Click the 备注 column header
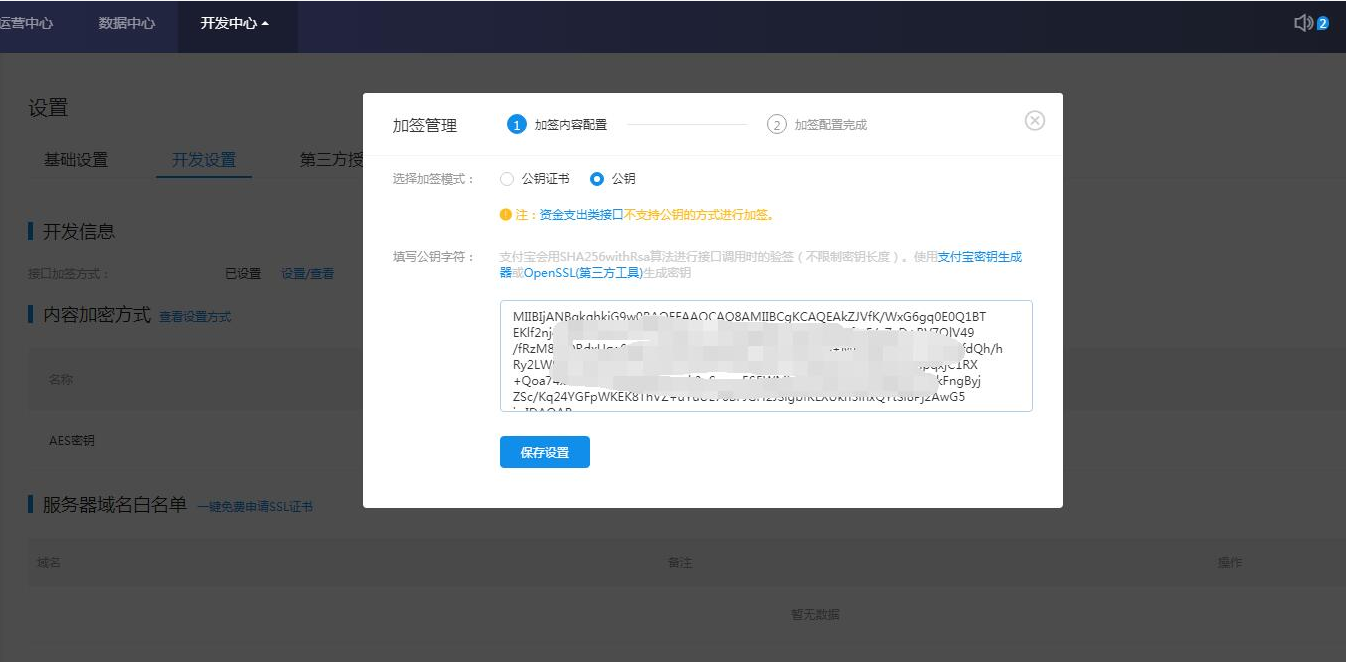Viewport: 1346px width, 662px height. [680, 563]
